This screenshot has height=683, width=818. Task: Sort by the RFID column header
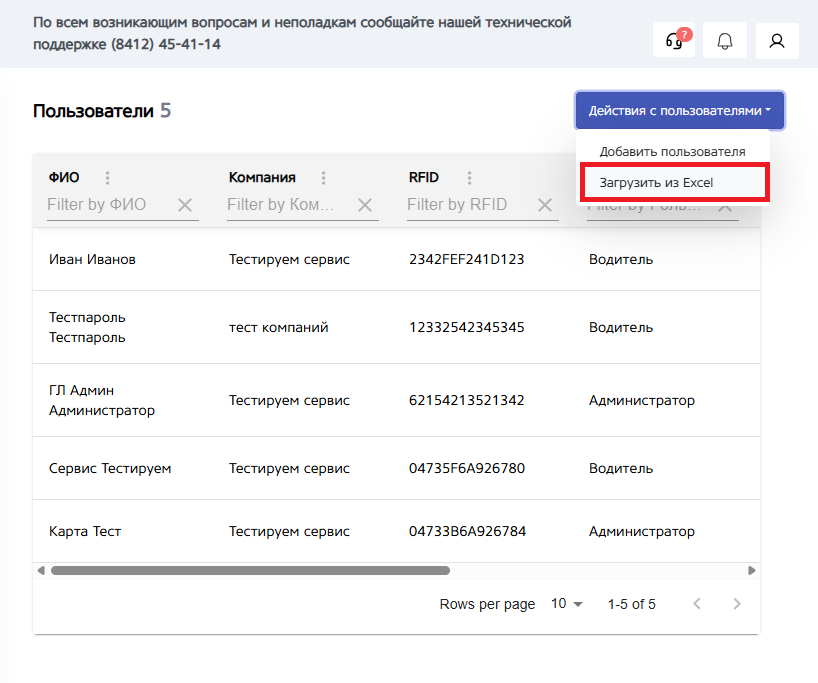(423, 177)
